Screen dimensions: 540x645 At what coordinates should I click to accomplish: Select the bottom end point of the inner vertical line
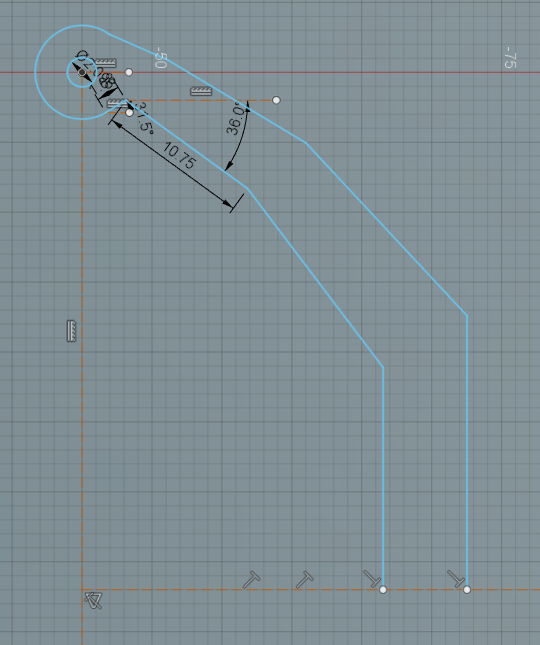point(383,589)
